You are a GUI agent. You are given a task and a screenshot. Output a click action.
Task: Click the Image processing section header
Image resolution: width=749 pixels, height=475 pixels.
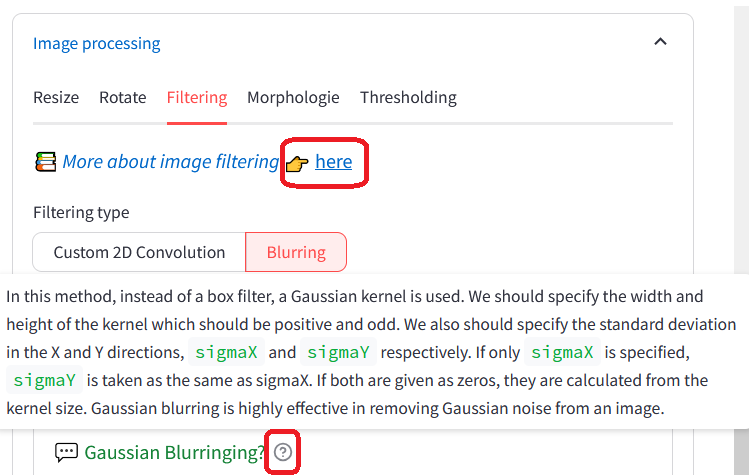click(x=96, y=43)
